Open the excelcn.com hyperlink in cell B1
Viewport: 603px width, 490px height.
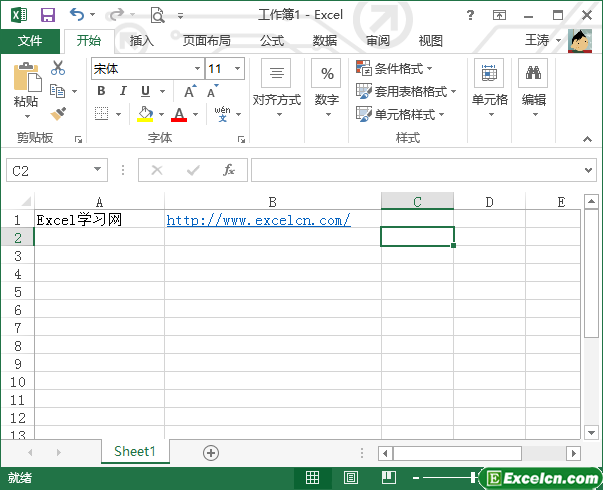tap(258, 219)
